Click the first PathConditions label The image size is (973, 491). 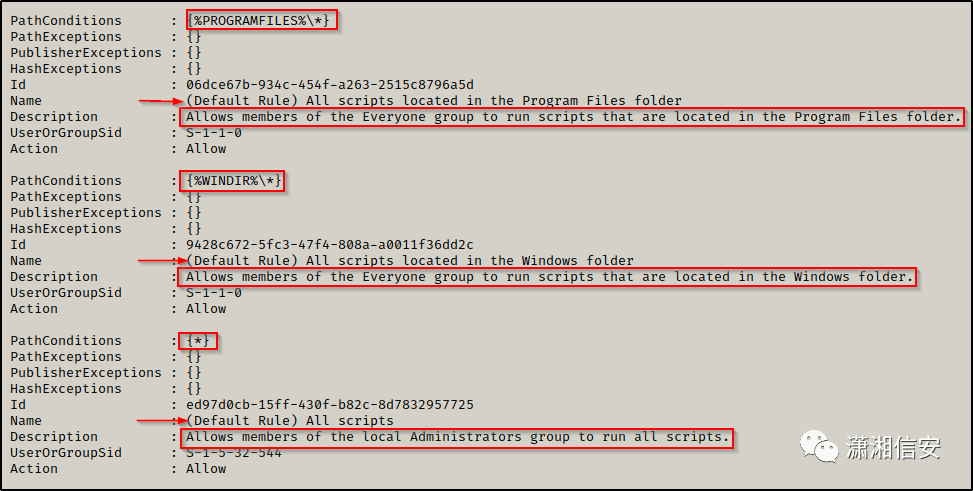66,20
